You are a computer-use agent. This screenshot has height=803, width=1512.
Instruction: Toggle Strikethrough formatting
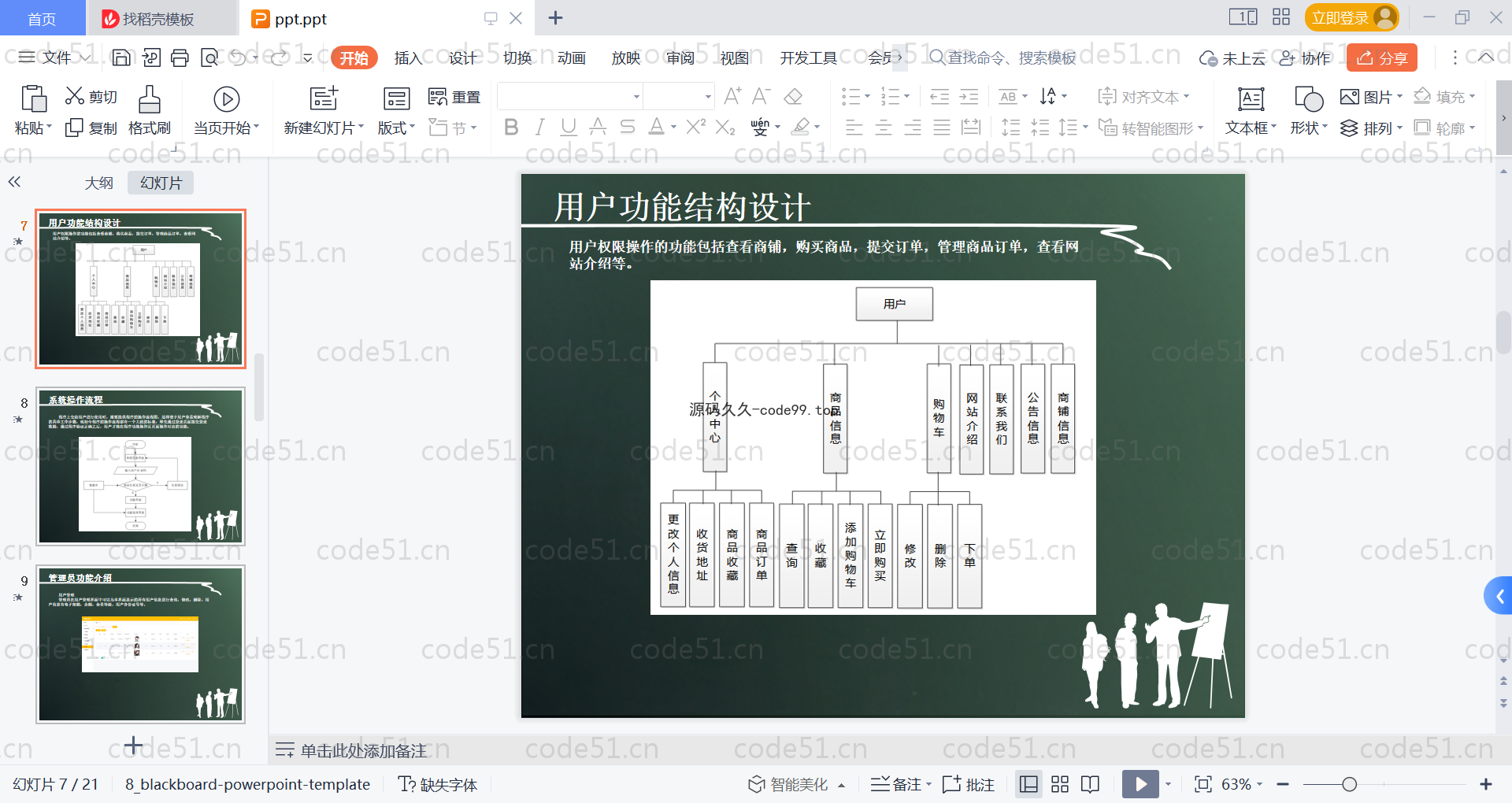627,127
